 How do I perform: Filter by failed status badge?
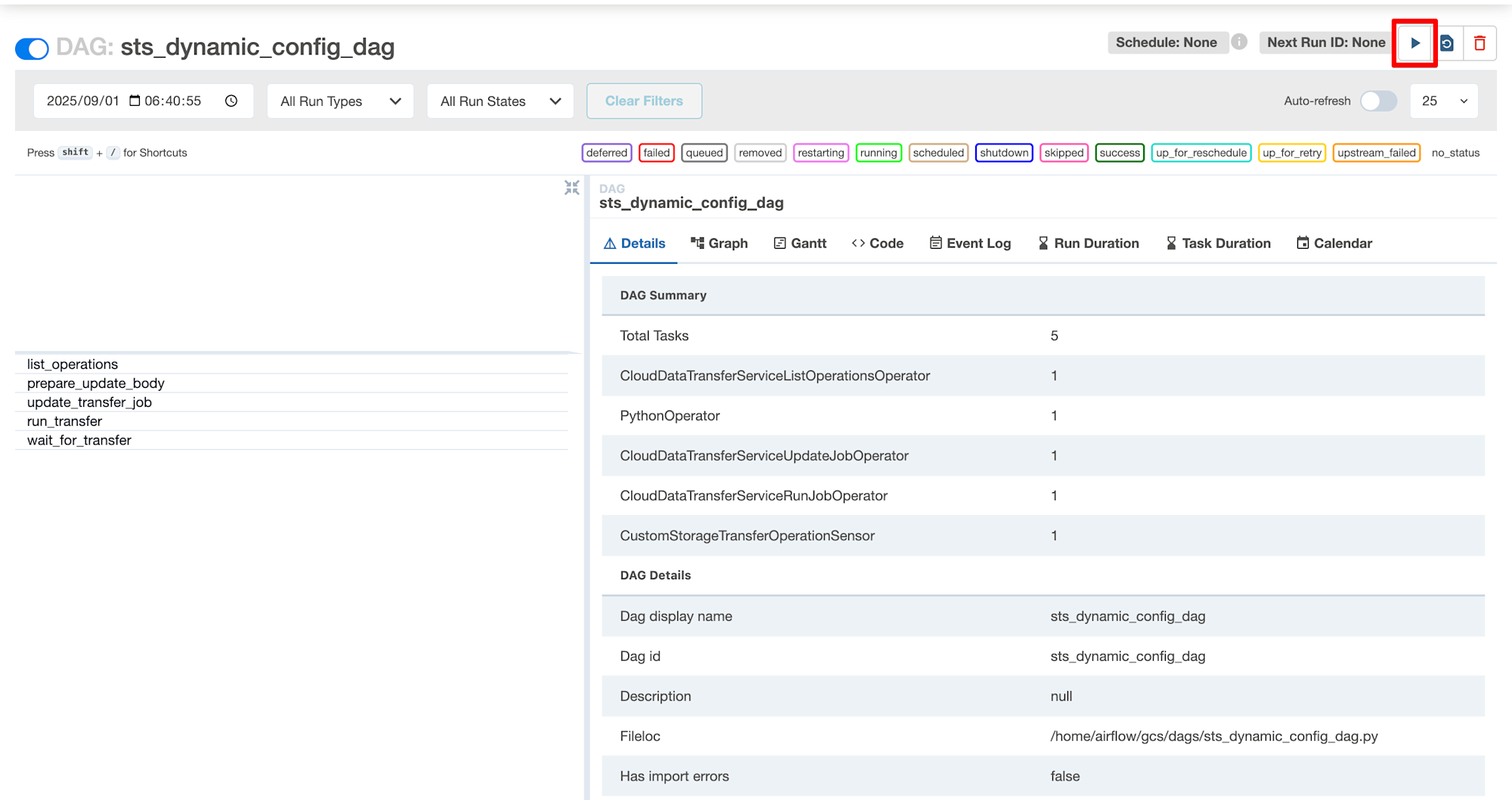pyautogui.click(x=656, y=153)
